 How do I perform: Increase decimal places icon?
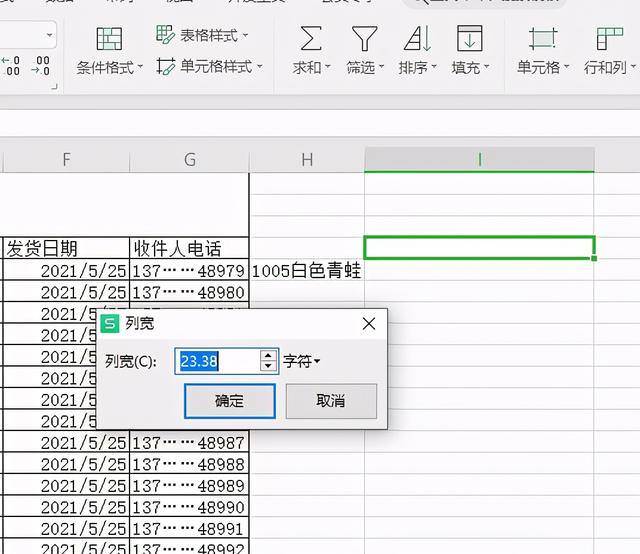[11, 66]
